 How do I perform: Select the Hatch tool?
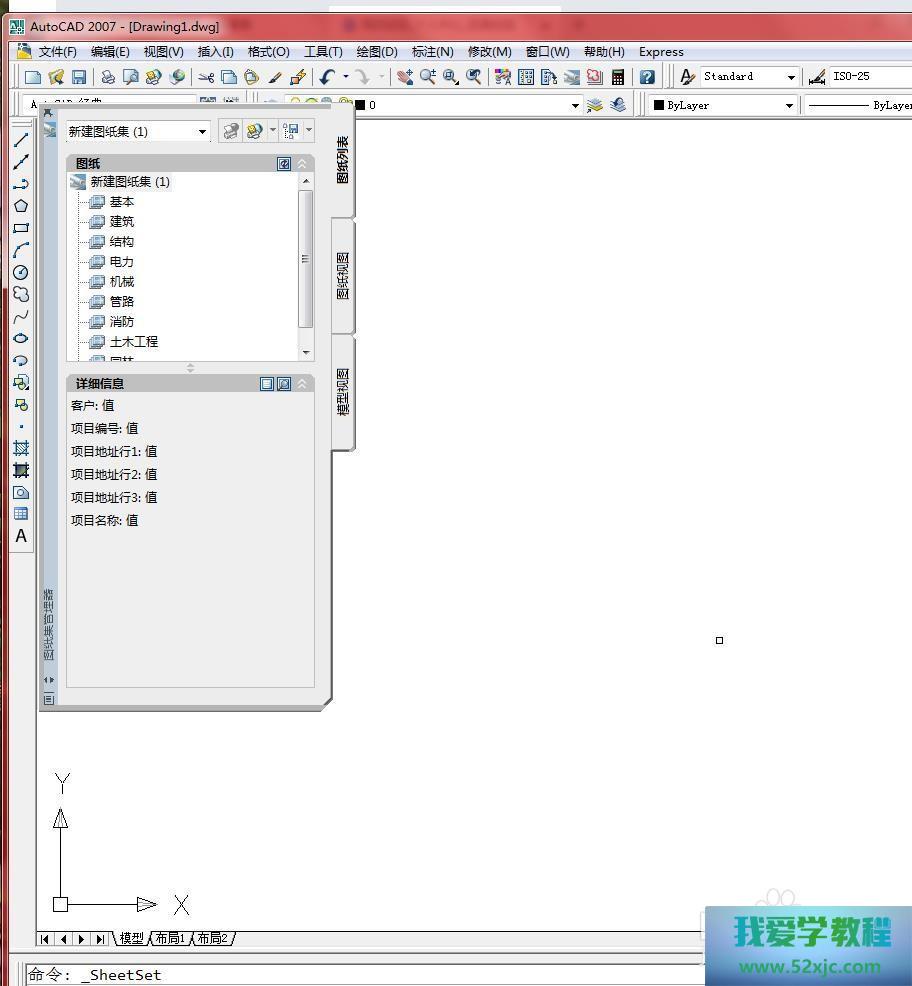tap(20, 448)
